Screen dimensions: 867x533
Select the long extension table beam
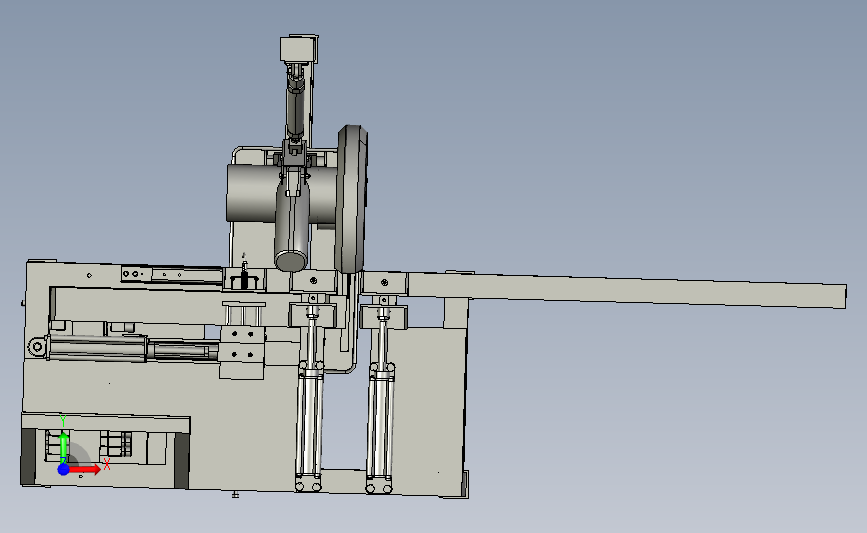[626, 290]
